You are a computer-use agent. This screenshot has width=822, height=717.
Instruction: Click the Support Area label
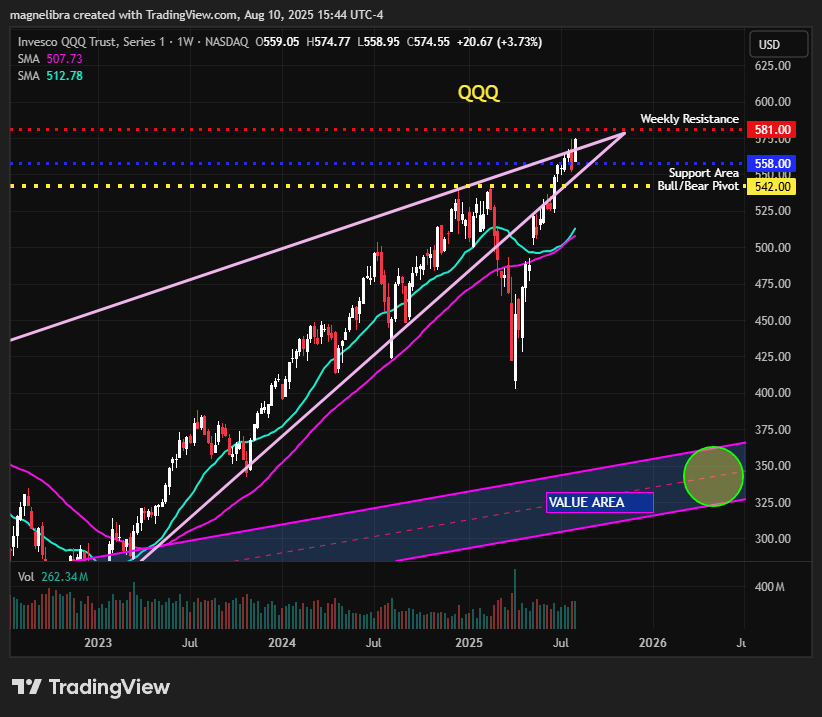(704, 173)
